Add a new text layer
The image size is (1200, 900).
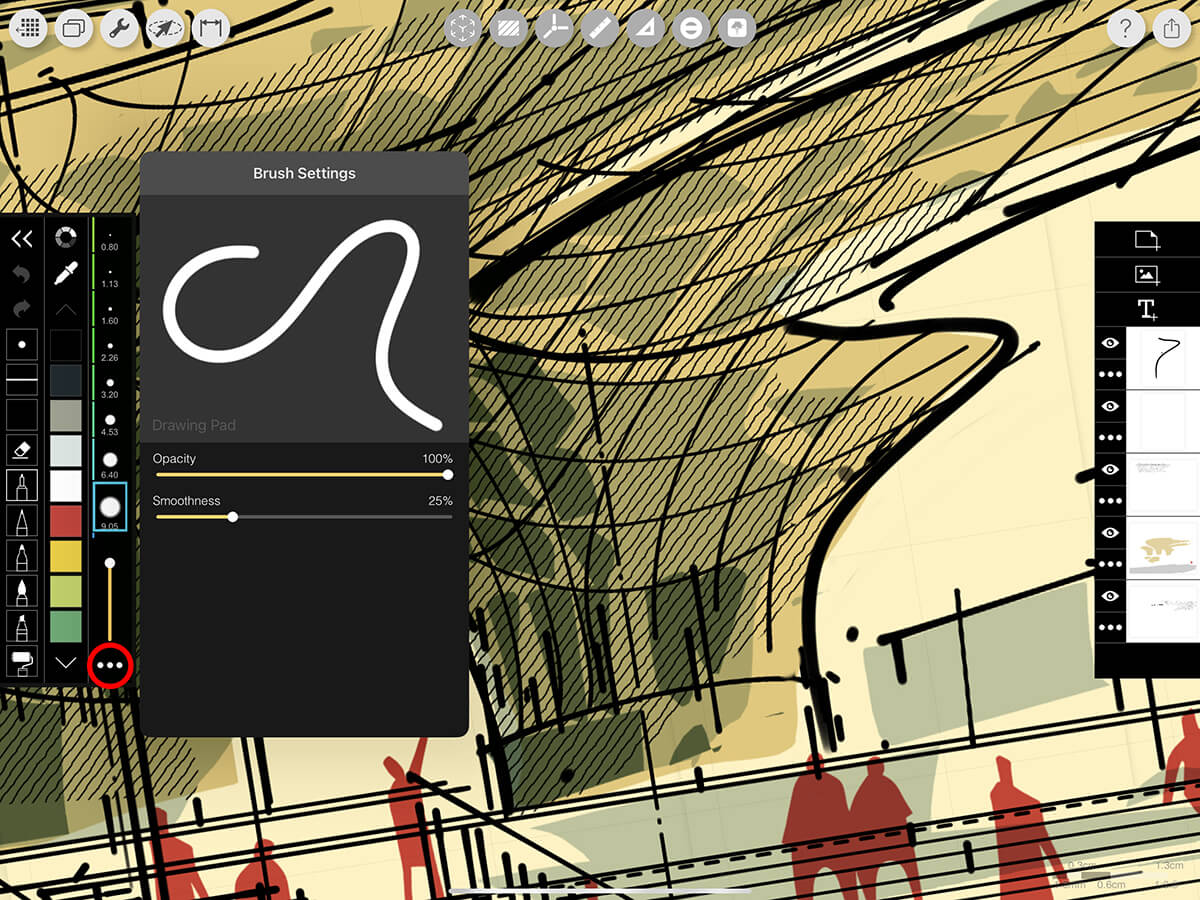click(1146, 309)
